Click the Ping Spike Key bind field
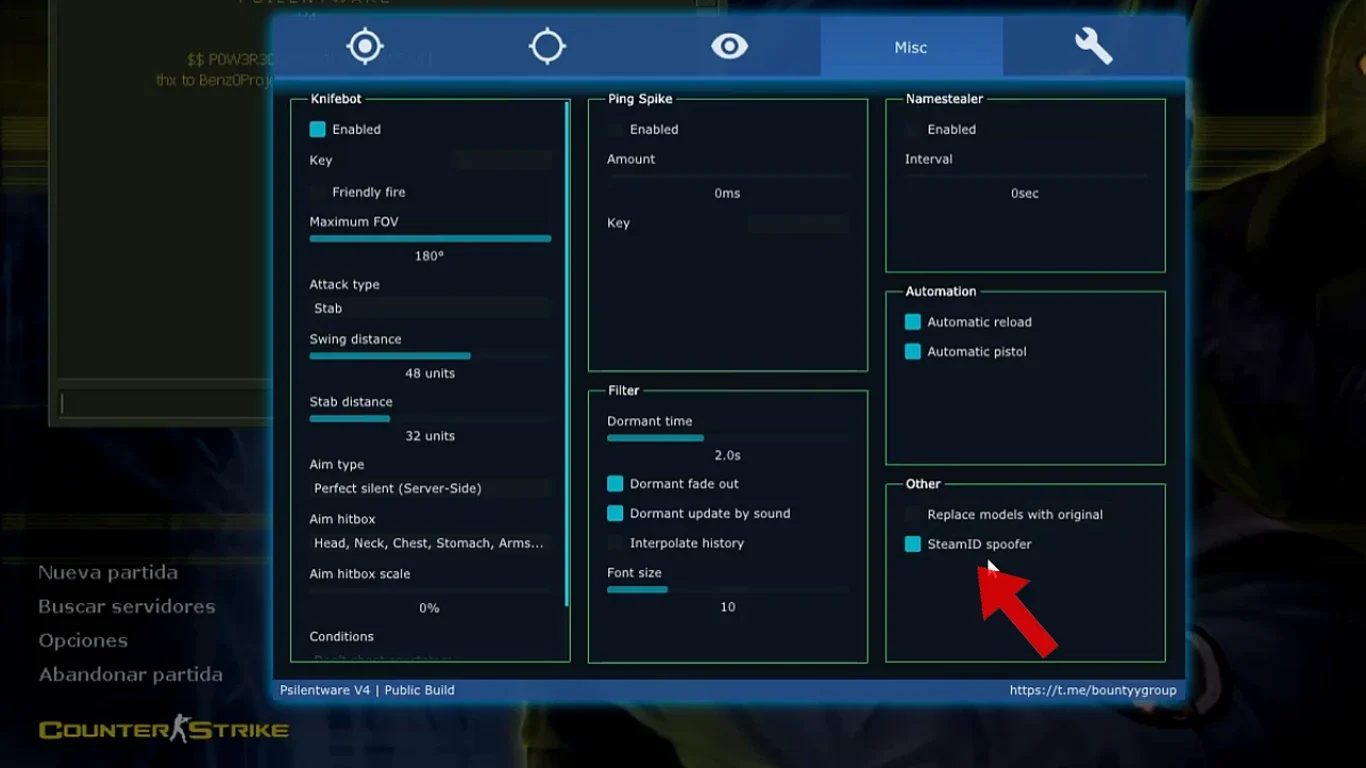 coord(798,223)
